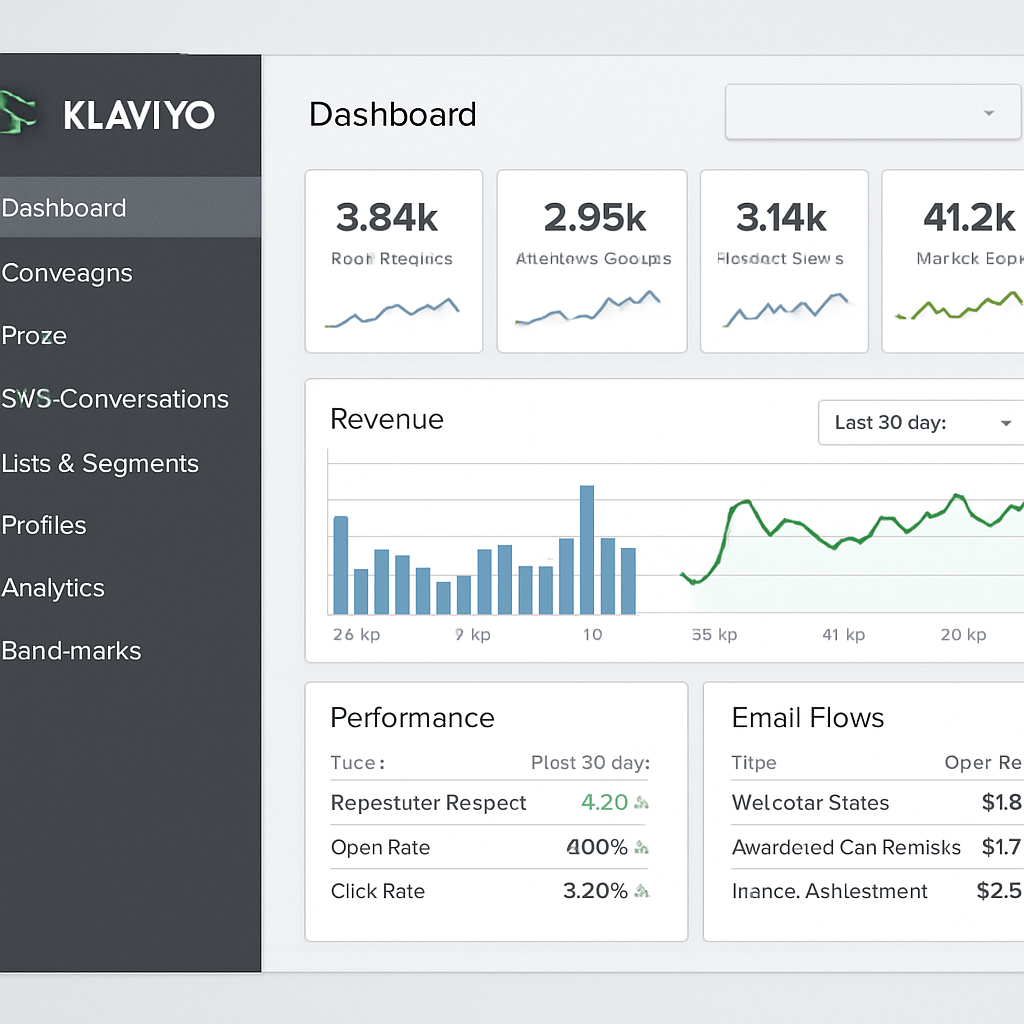Open the 41.2k metric green sparkline card
1024x1024 pixels.
coord(955,261)
